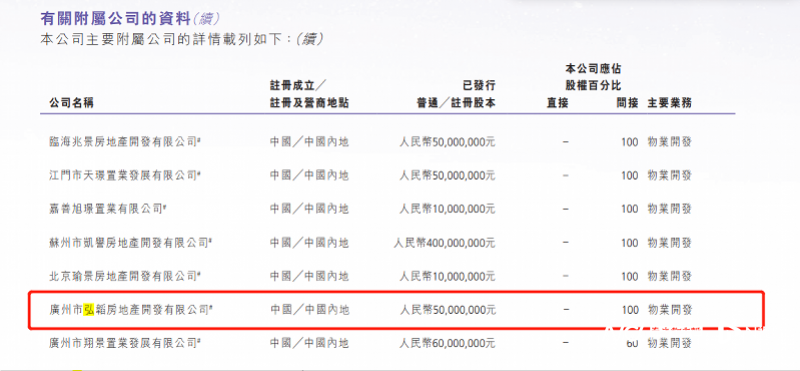Click '物業開發' in the 江門市天璟 row
The image size is (800, 371).
pos(669,176)
